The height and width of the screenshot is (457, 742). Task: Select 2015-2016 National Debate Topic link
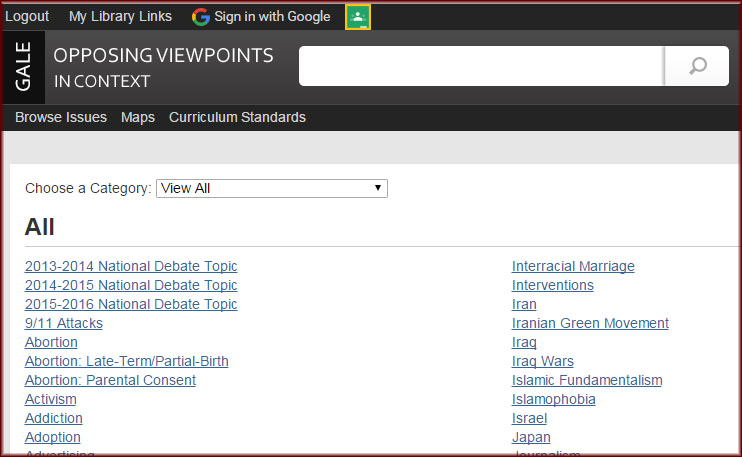pos(131,304)
